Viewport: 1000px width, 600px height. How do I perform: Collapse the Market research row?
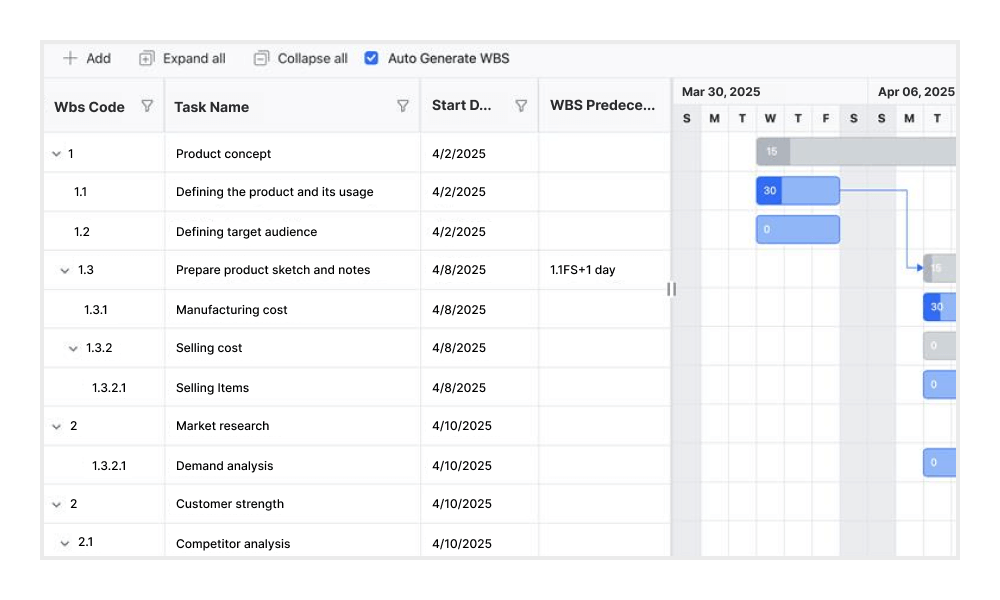(x=58, y=425)
